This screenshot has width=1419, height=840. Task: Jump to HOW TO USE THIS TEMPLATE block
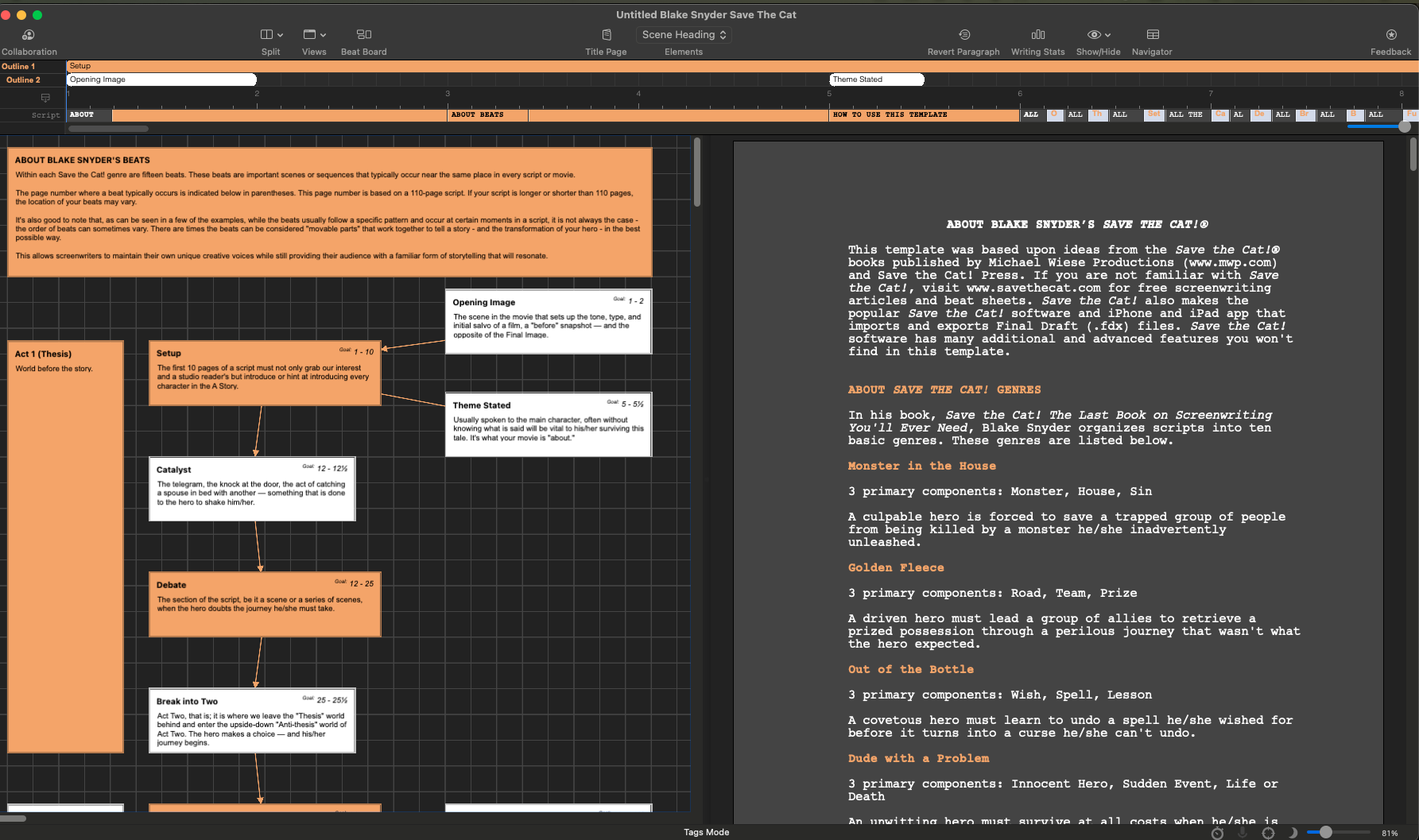click(x=925, y=114)
